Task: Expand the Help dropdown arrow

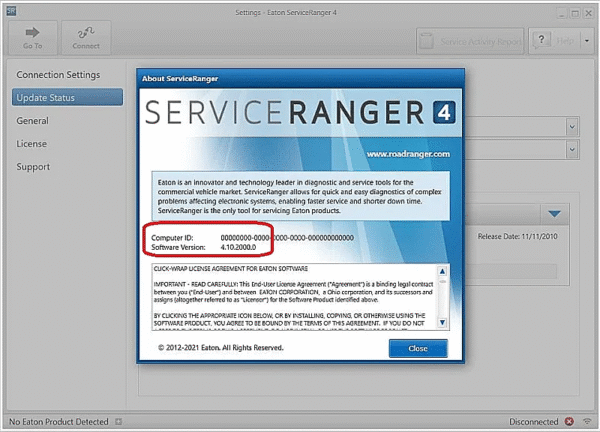Action: pos(587,41)
